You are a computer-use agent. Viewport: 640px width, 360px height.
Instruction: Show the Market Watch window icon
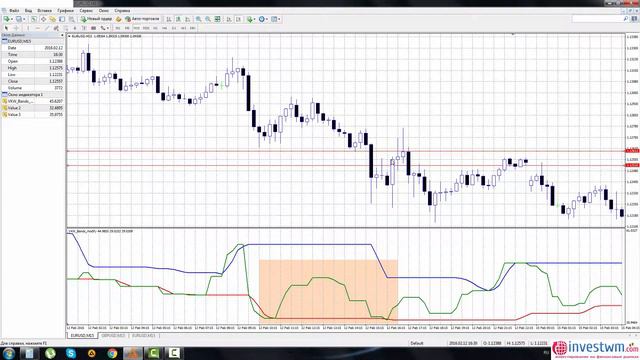point(34,19)
